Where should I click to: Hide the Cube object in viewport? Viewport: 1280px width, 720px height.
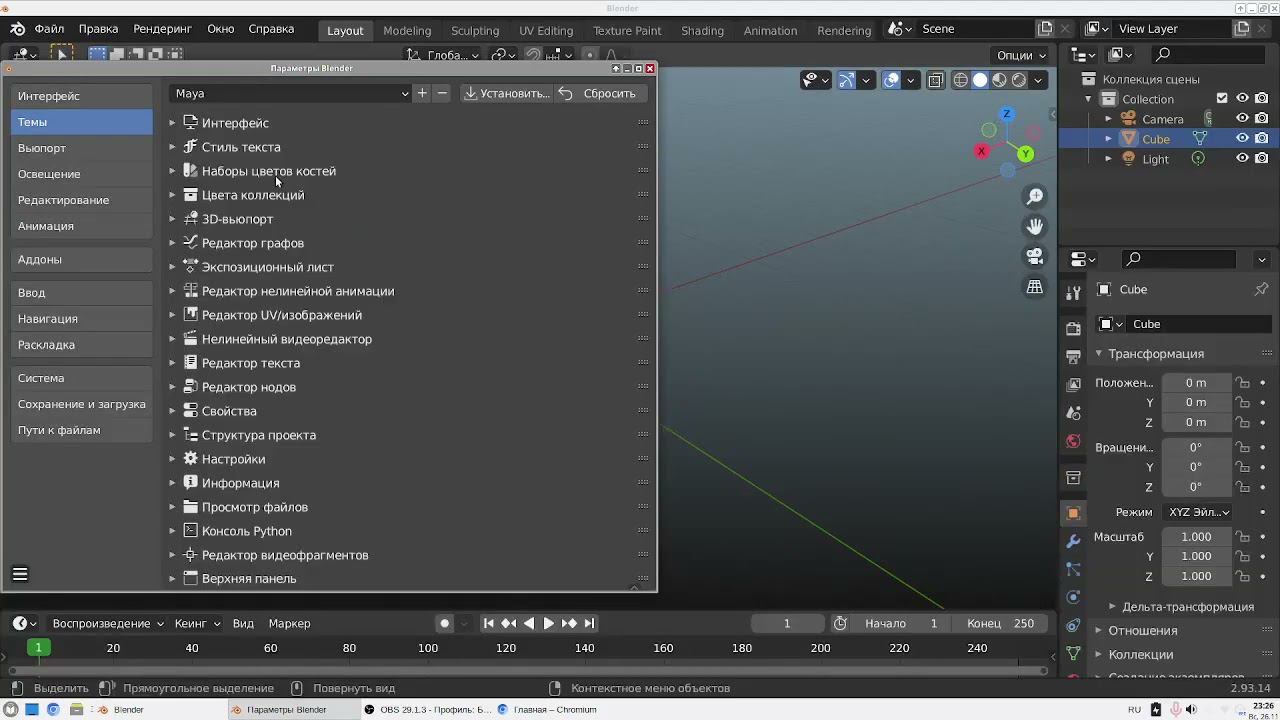1242,138
